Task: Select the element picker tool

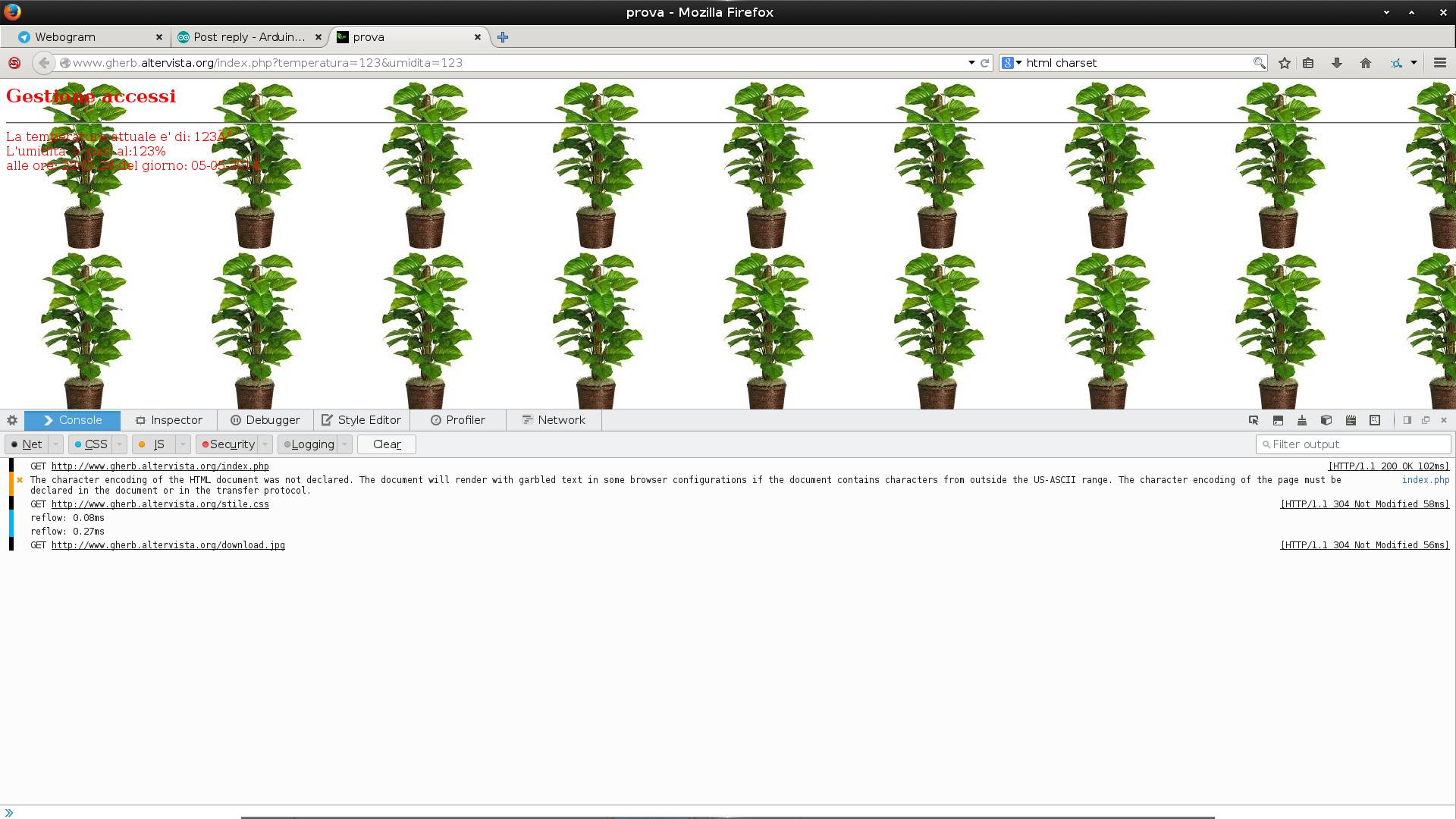Action: click(x=1255, y=420)
